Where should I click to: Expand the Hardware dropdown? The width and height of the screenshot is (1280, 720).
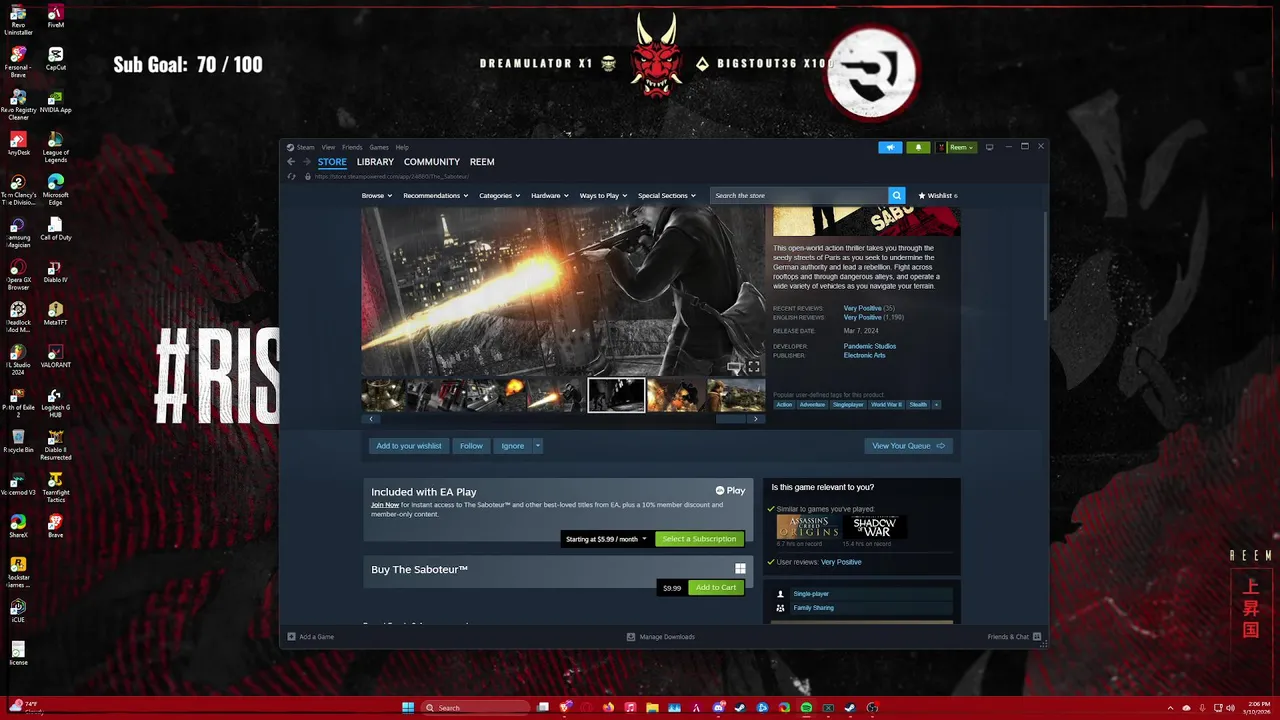coord(550,196)
